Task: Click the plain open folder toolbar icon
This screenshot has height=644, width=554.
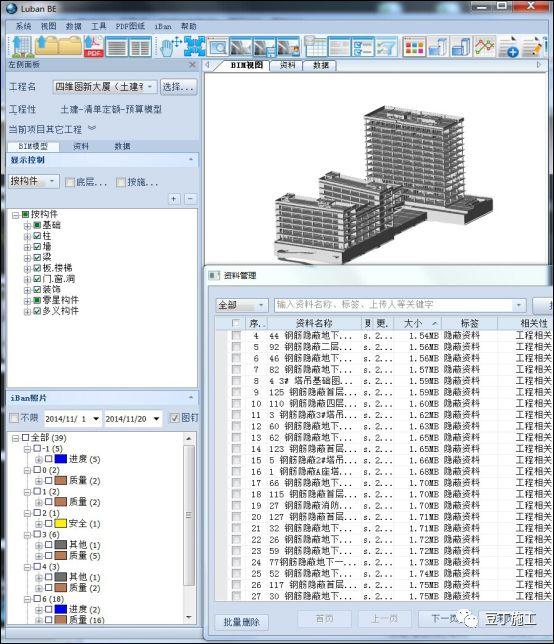Action: tap(70, 46)
